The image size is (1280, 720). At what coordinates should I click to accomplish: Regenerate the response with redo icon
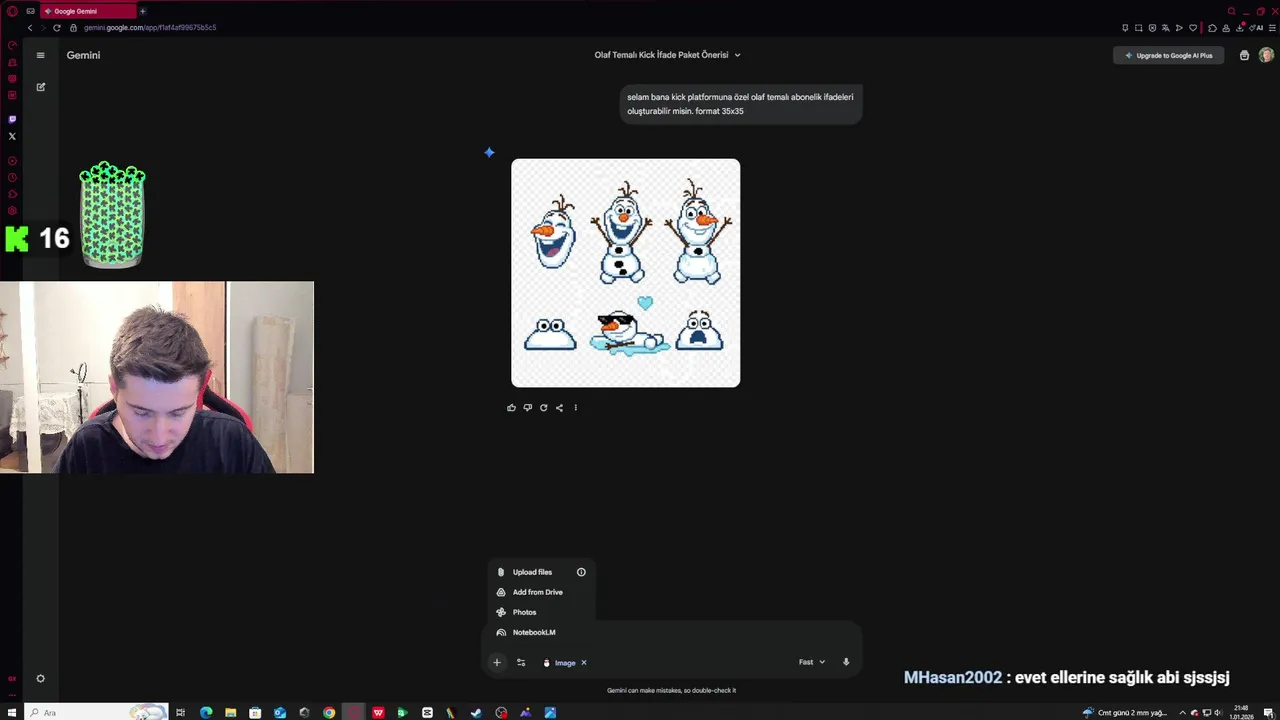pyautogui.click(x=543, y=407)
